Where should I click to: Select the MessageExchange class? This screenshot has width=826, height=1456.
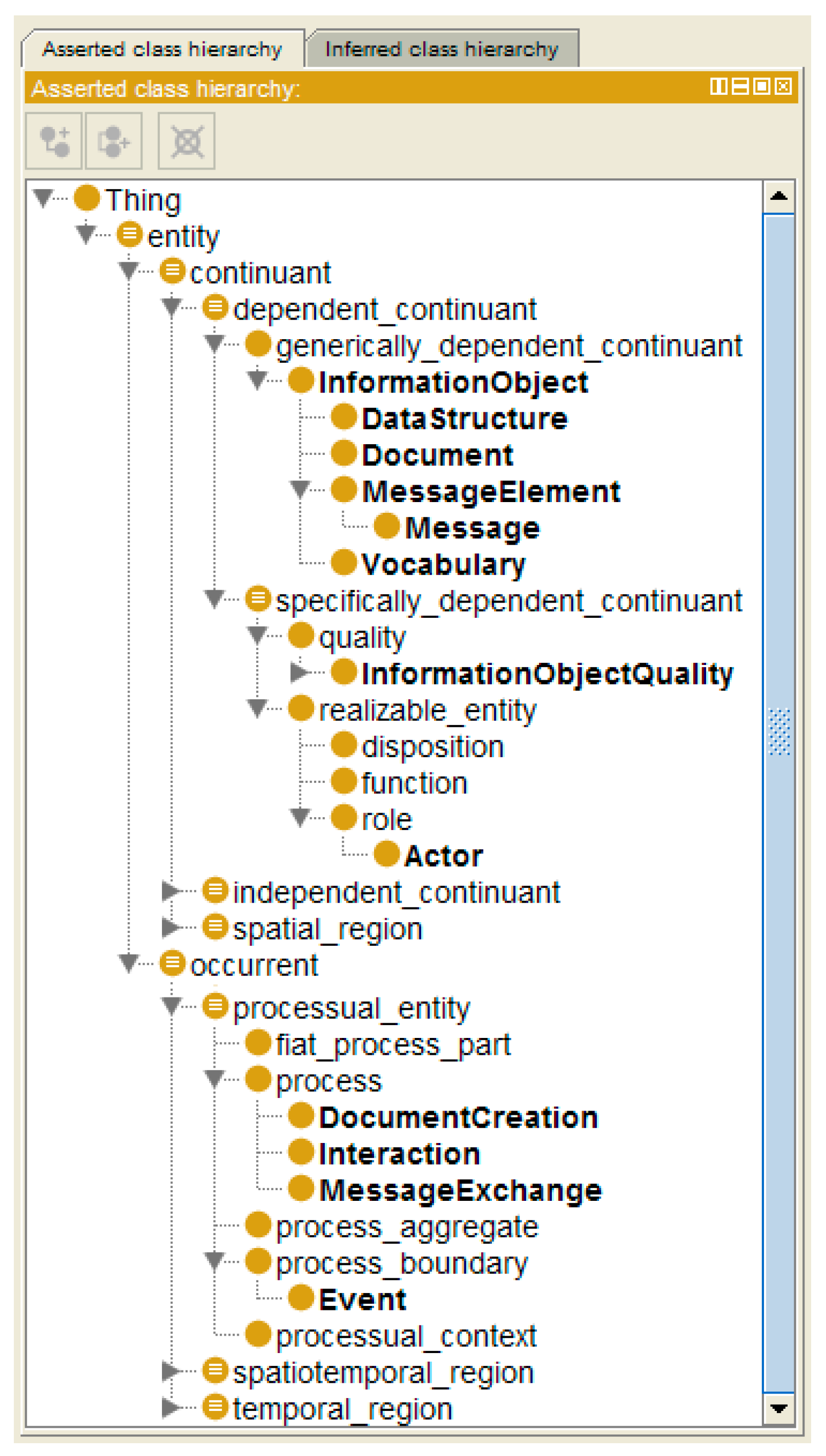pos(460,1191)
